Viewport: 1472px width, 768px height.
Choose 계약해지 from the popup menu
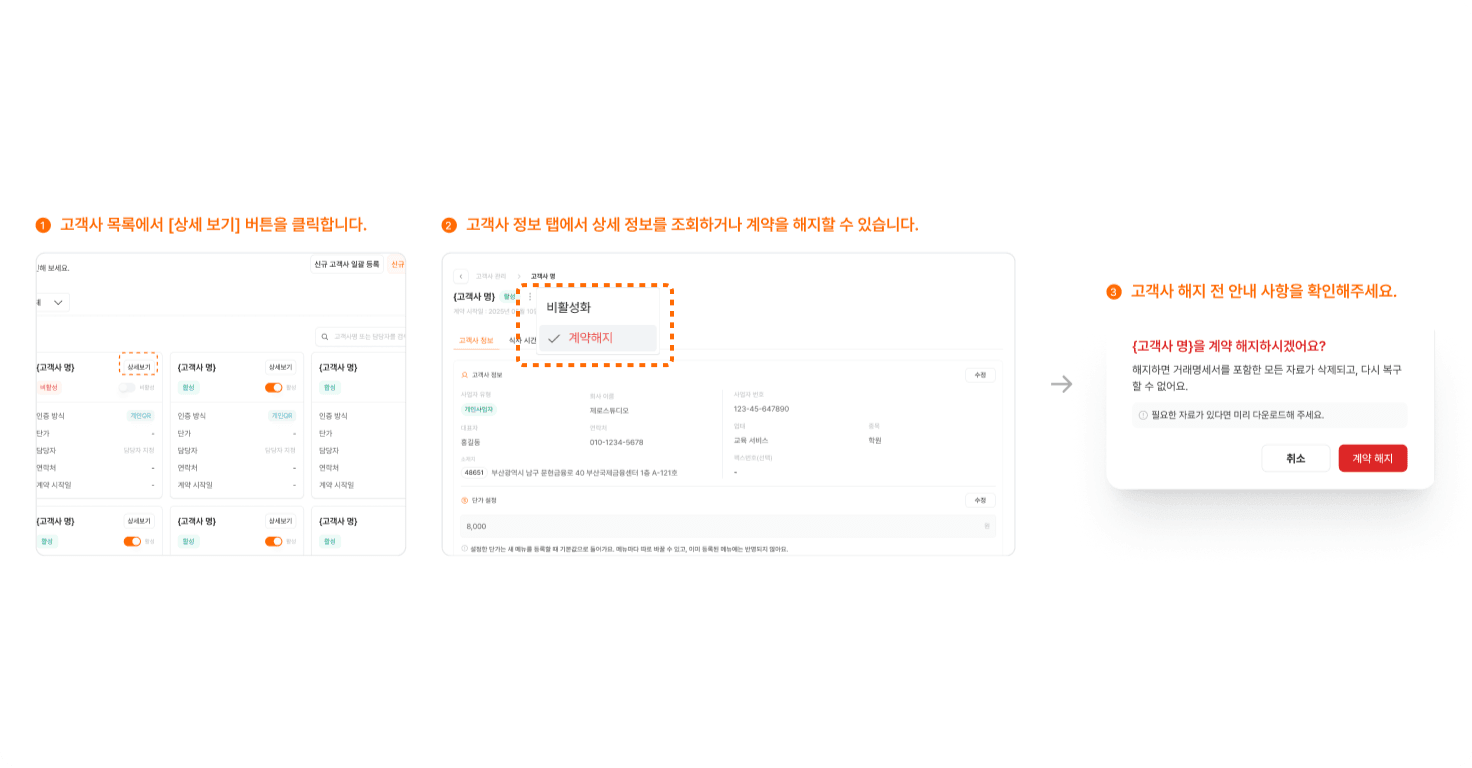[598, 338]
